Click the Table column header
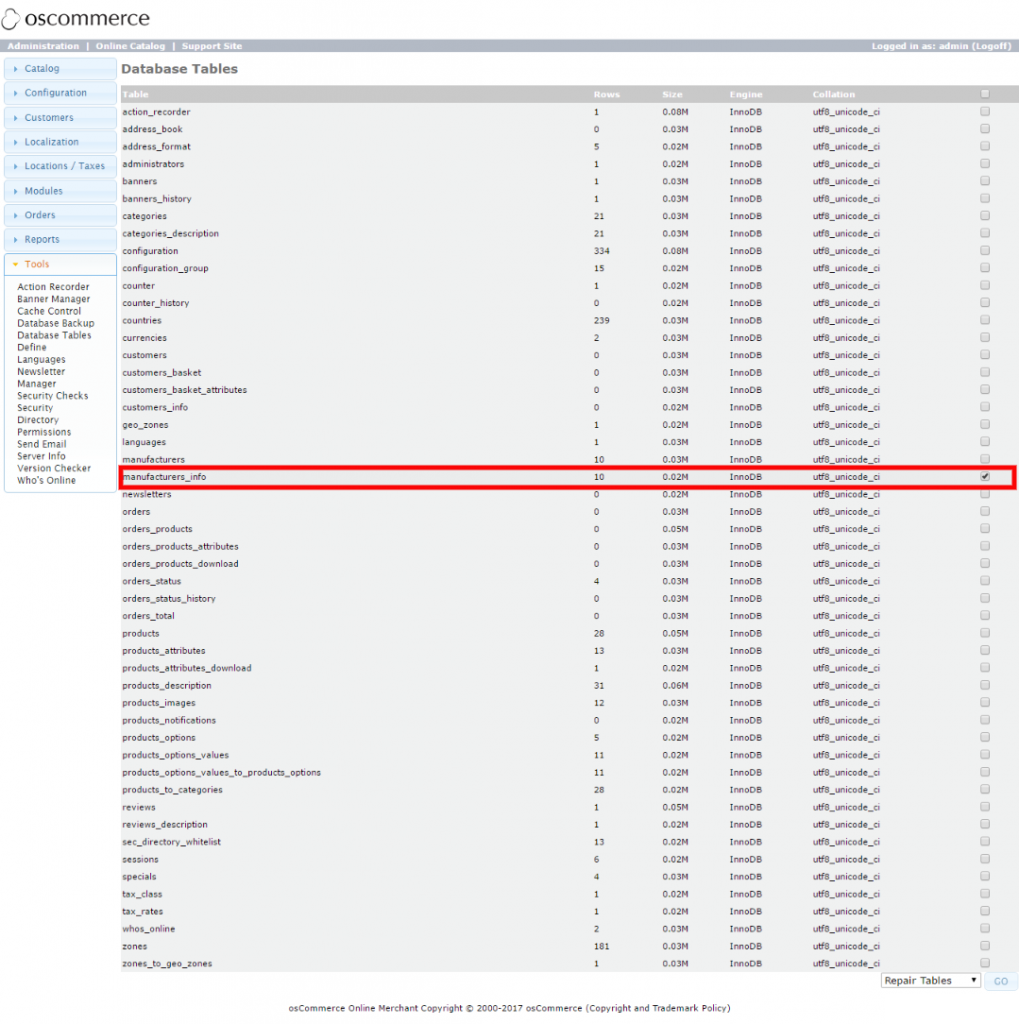Viewport: 1019px width, 1024px height. tap(135, 94)
